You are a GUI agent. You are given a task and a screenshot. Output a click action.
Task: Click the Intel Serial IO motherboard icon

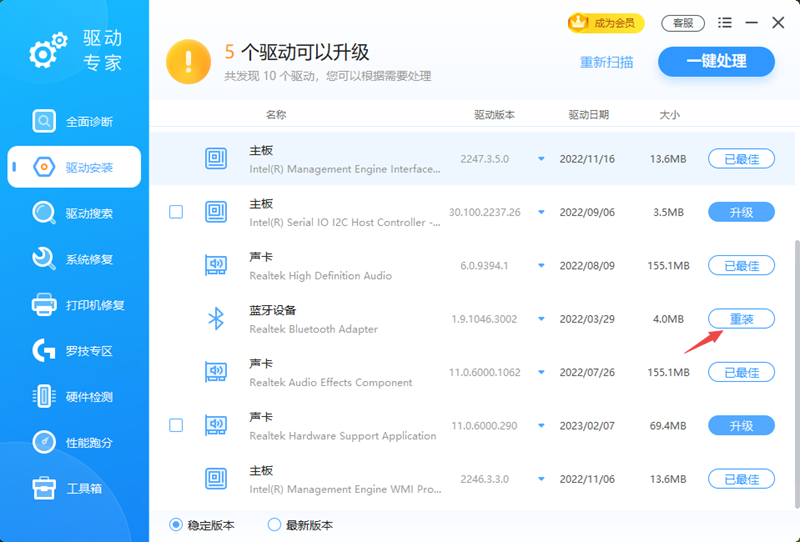point(216,212)
